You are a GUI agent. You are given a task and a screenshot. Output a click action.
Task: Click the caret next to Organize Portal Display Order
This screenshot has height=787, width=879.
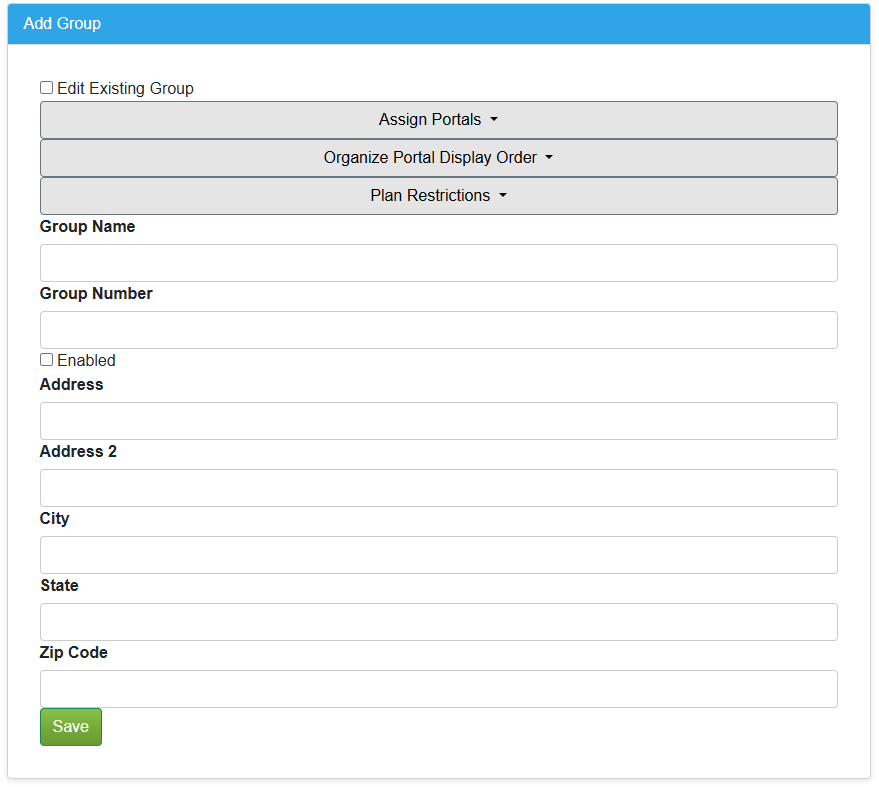[549, 158]
